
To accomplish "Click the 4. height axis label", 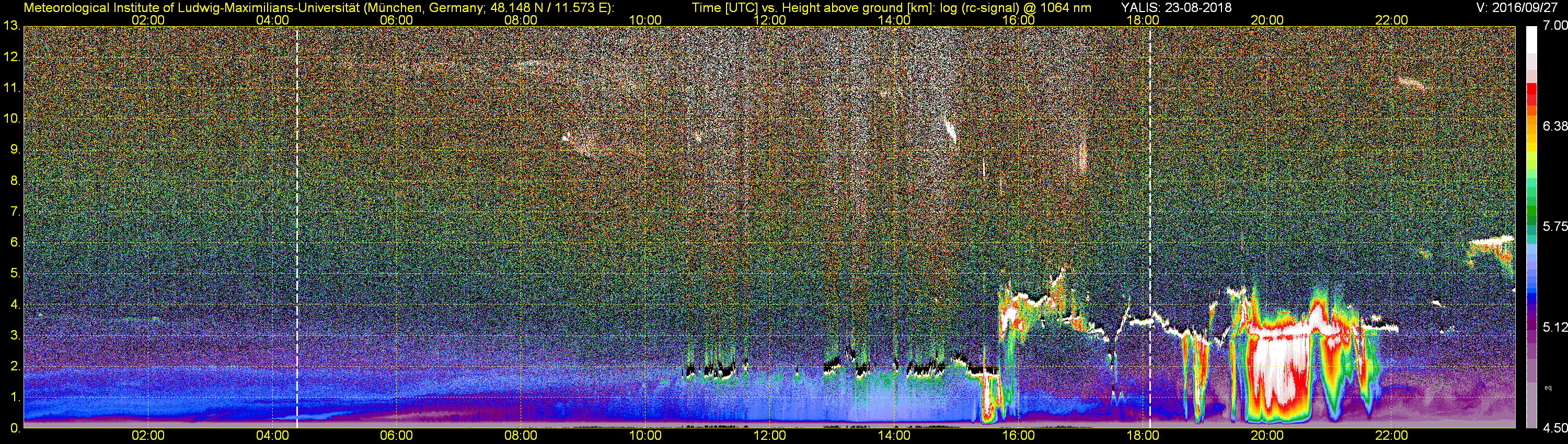I will click(15, 304).
